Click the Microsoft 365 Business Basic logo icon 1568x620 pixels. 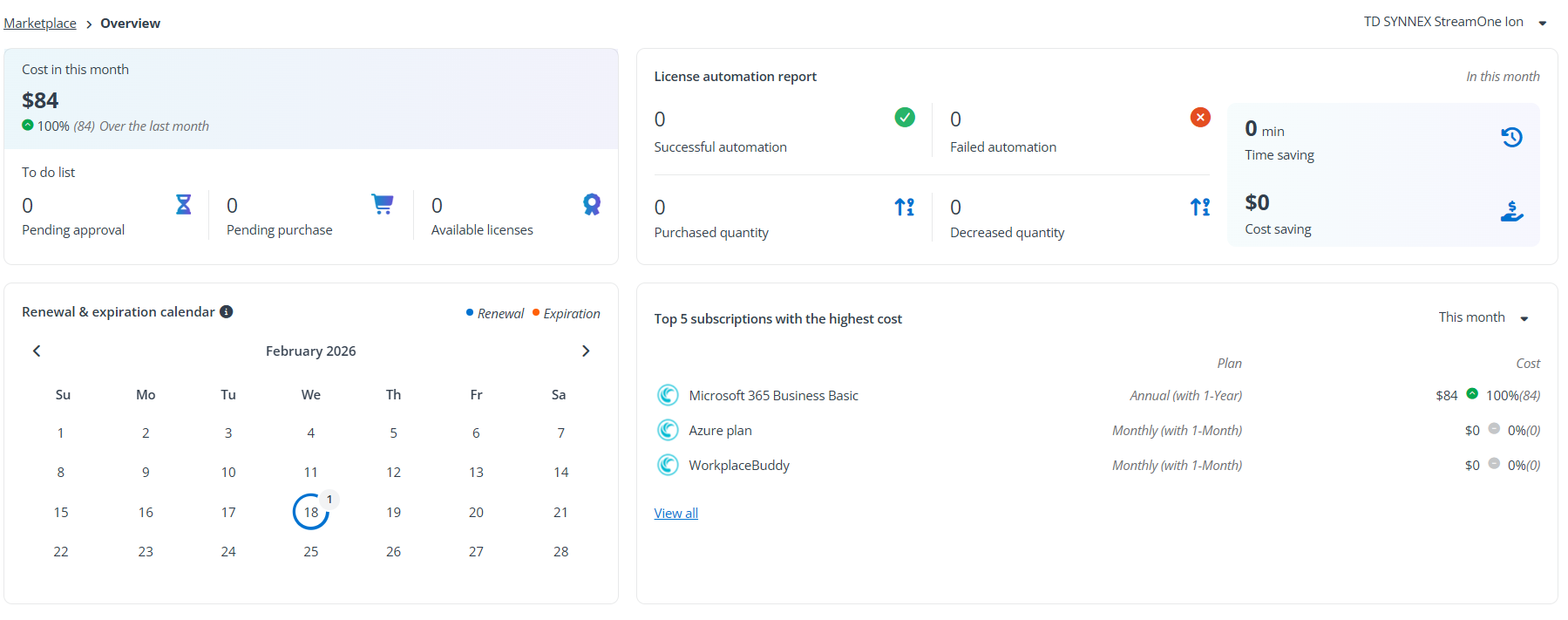(x=668, y=395)
